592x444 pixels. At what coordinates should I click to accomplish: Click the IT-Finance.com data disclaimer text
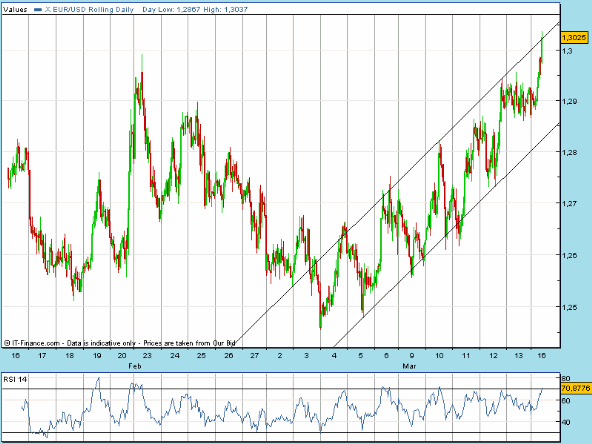pos(120,343)
